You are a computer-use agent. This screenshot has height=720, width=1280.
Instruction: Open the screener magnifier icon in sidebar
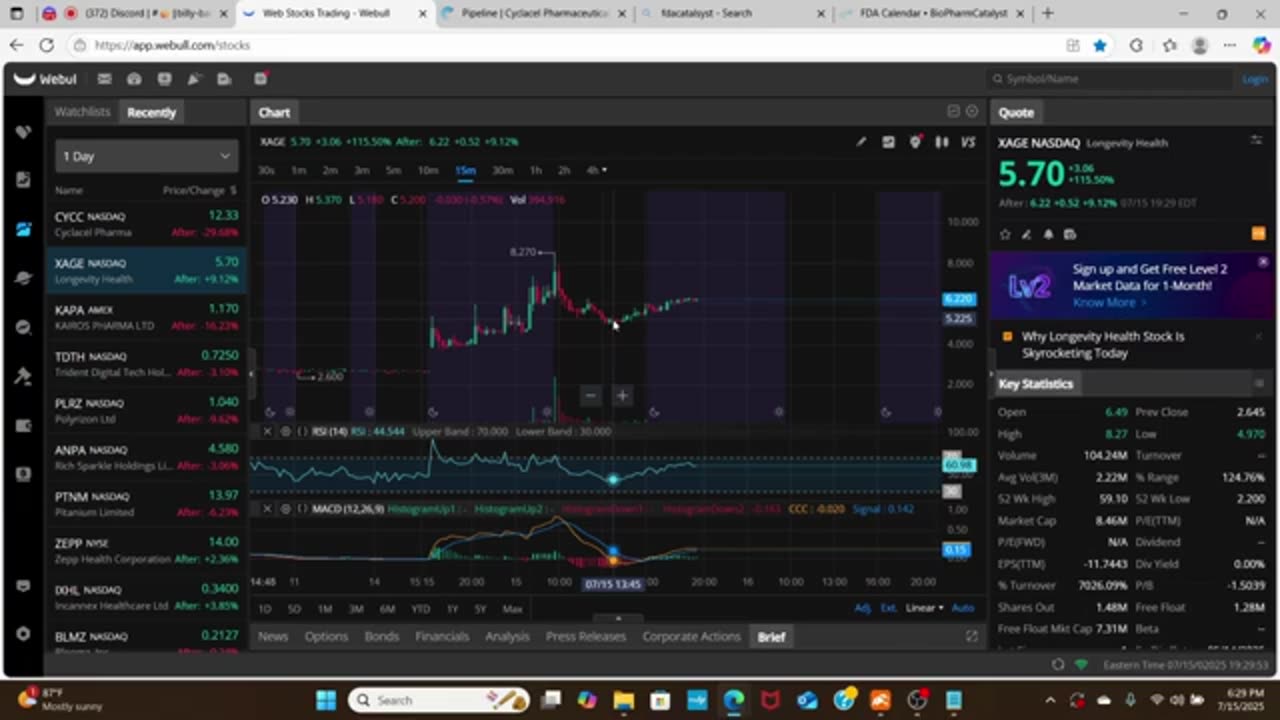click(x=24, y=327)
